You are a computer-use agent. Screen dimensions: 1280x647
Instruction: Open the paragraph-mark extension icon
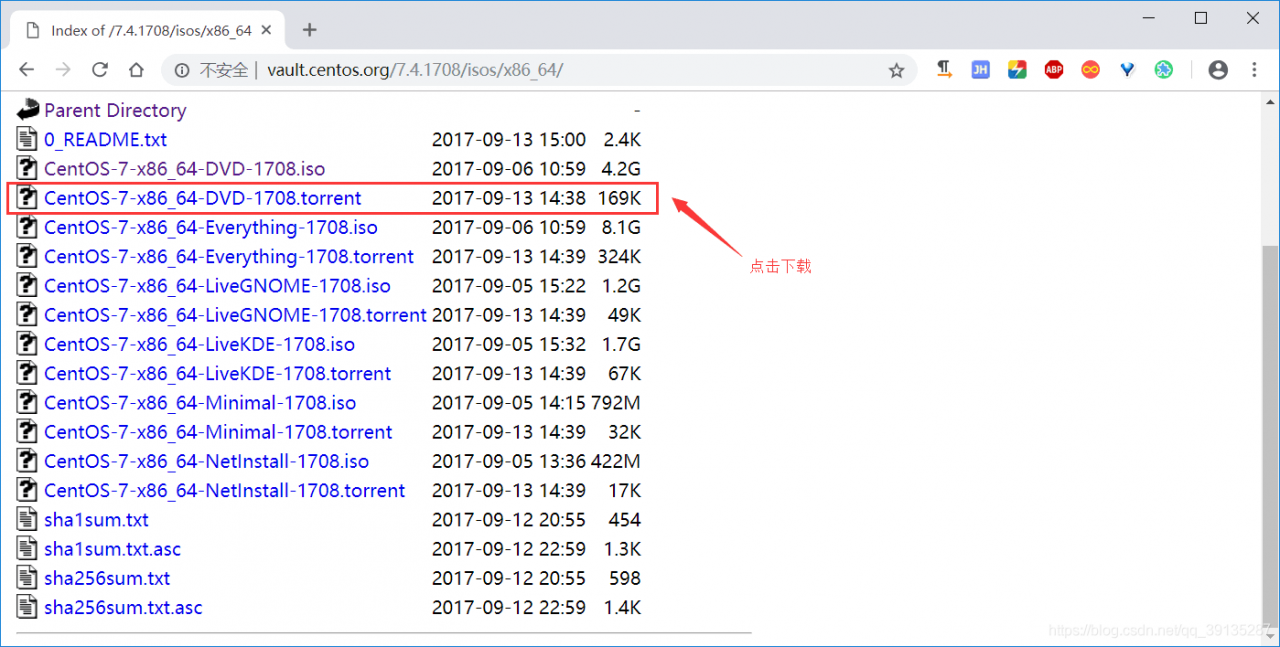click(x=944, y=70)
